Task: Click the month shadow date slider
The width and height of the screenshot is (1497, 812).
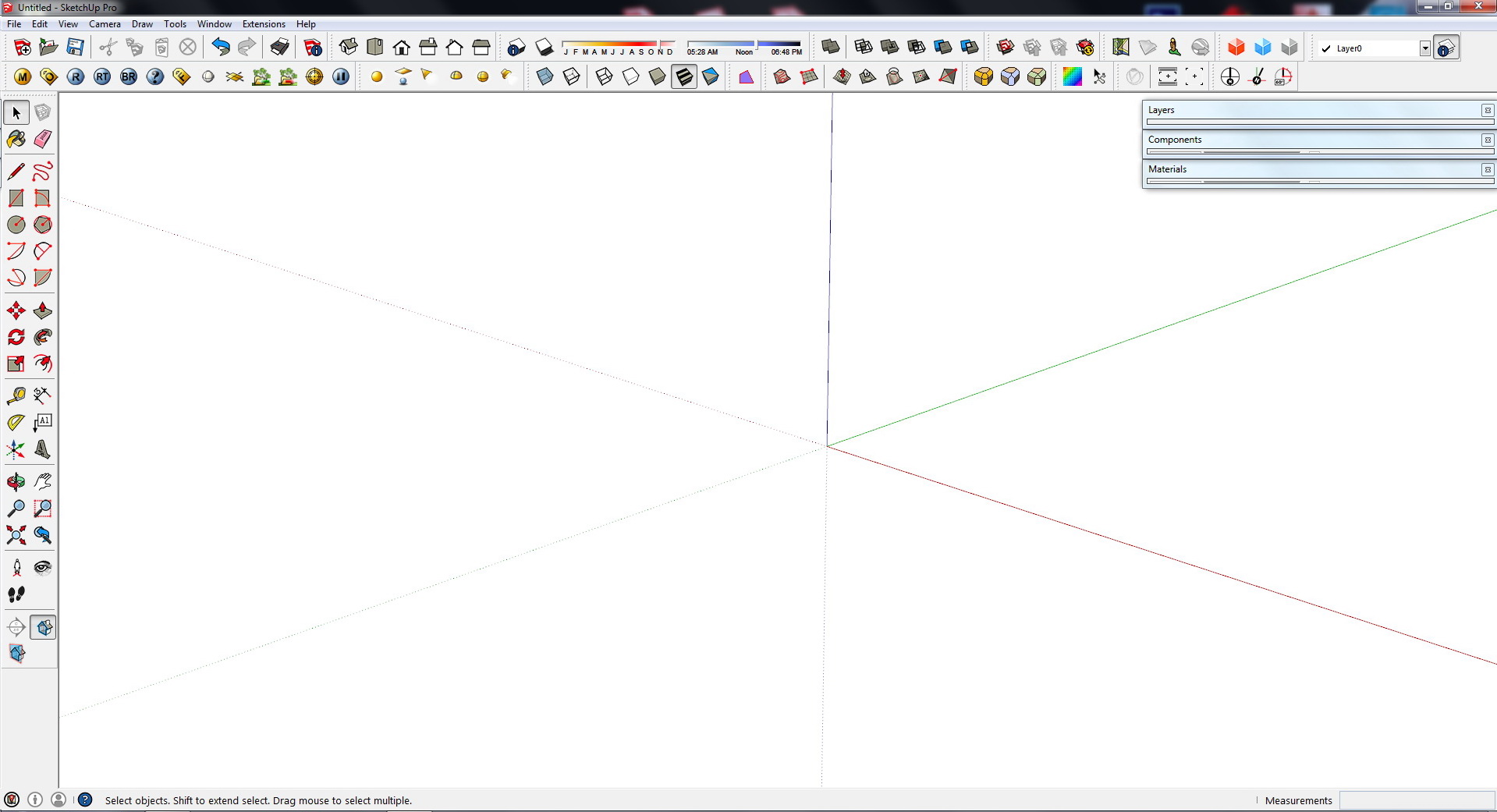Action: (x=618, y=45)
